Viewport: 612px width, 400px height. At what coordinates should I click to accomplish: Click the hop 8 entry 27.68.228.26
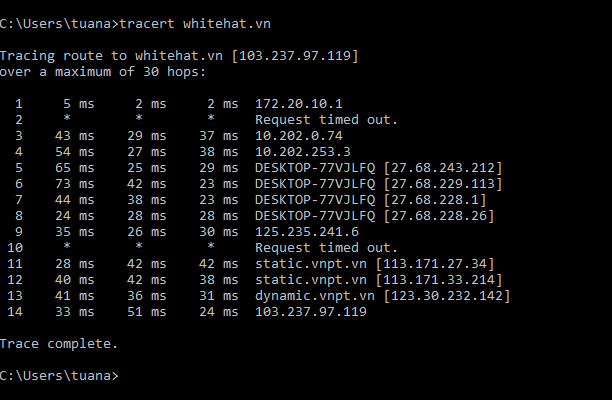[439, 216]
